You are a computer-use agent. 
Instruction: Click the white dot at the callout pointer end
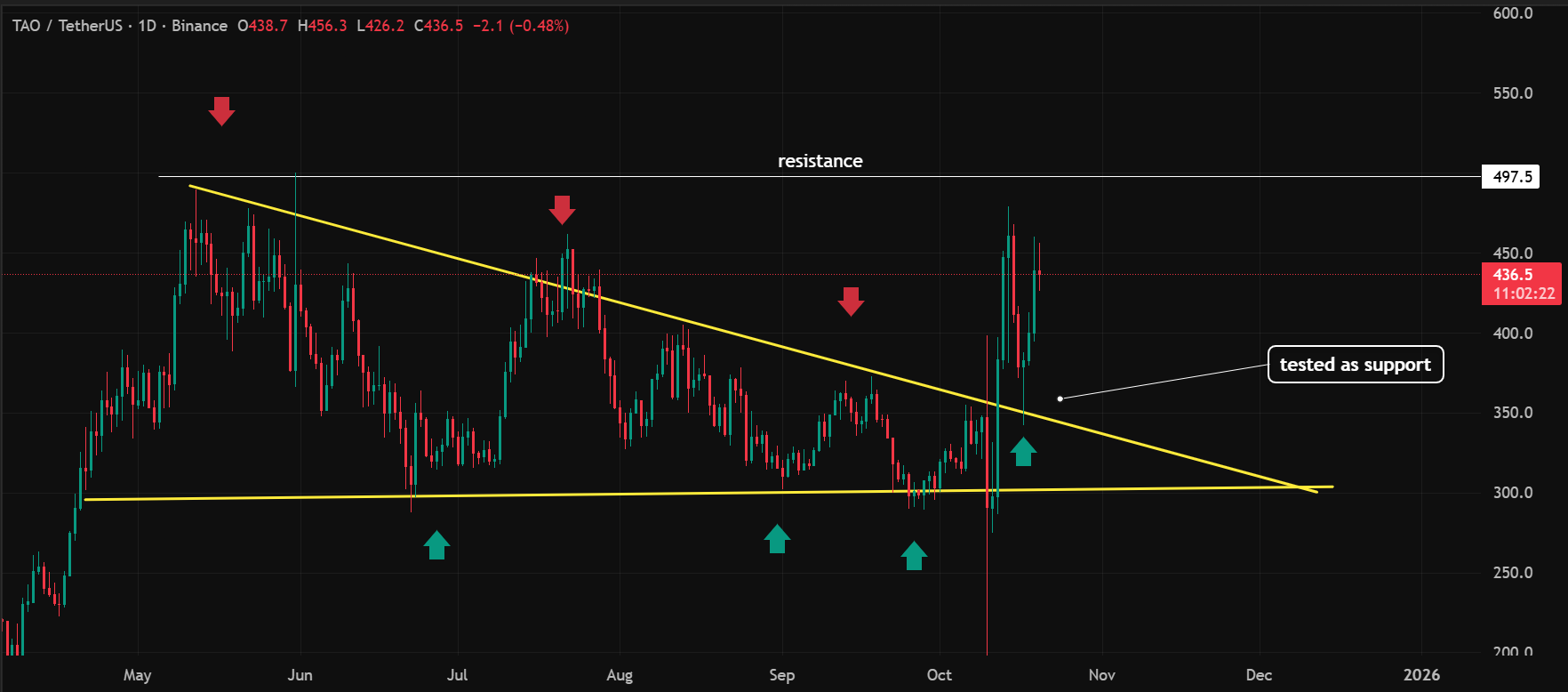pyautogui.click(x=1060, y=398)
